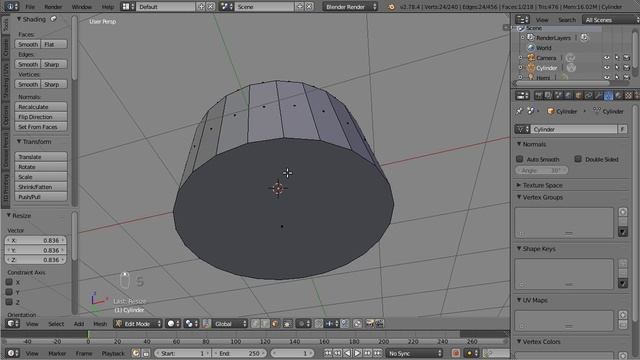The width and height of the screenshot is (640, 360).
Task: Click the OpenGL render image icon
Action: tap(369, 324)
